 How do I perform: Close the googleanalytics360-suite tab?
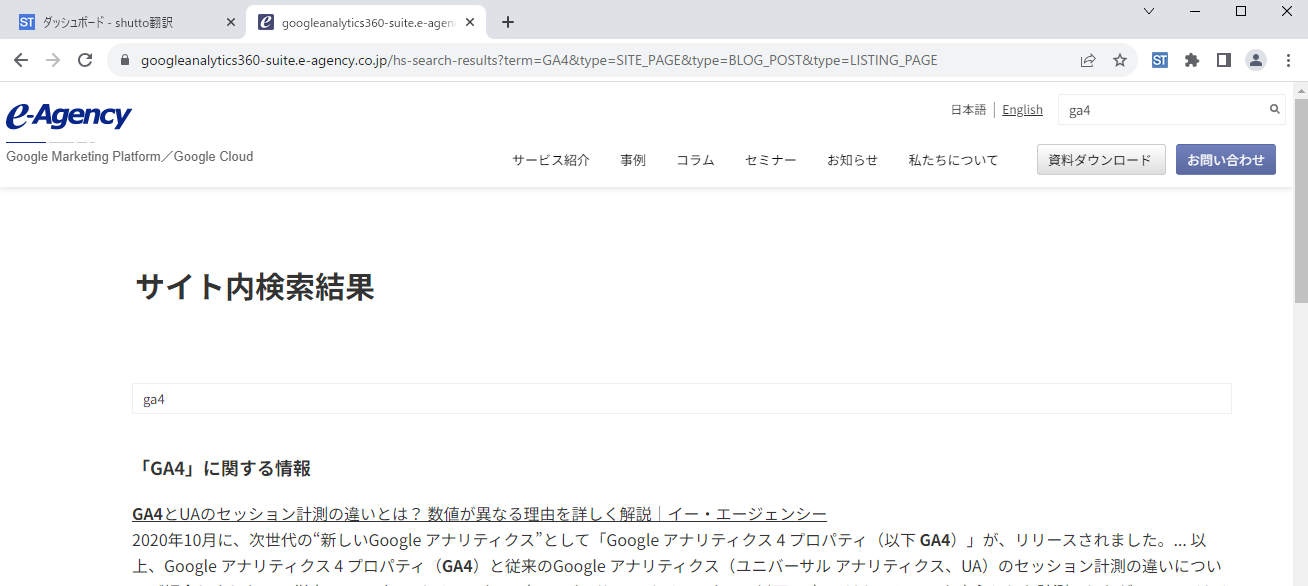[x=470, y=22]
